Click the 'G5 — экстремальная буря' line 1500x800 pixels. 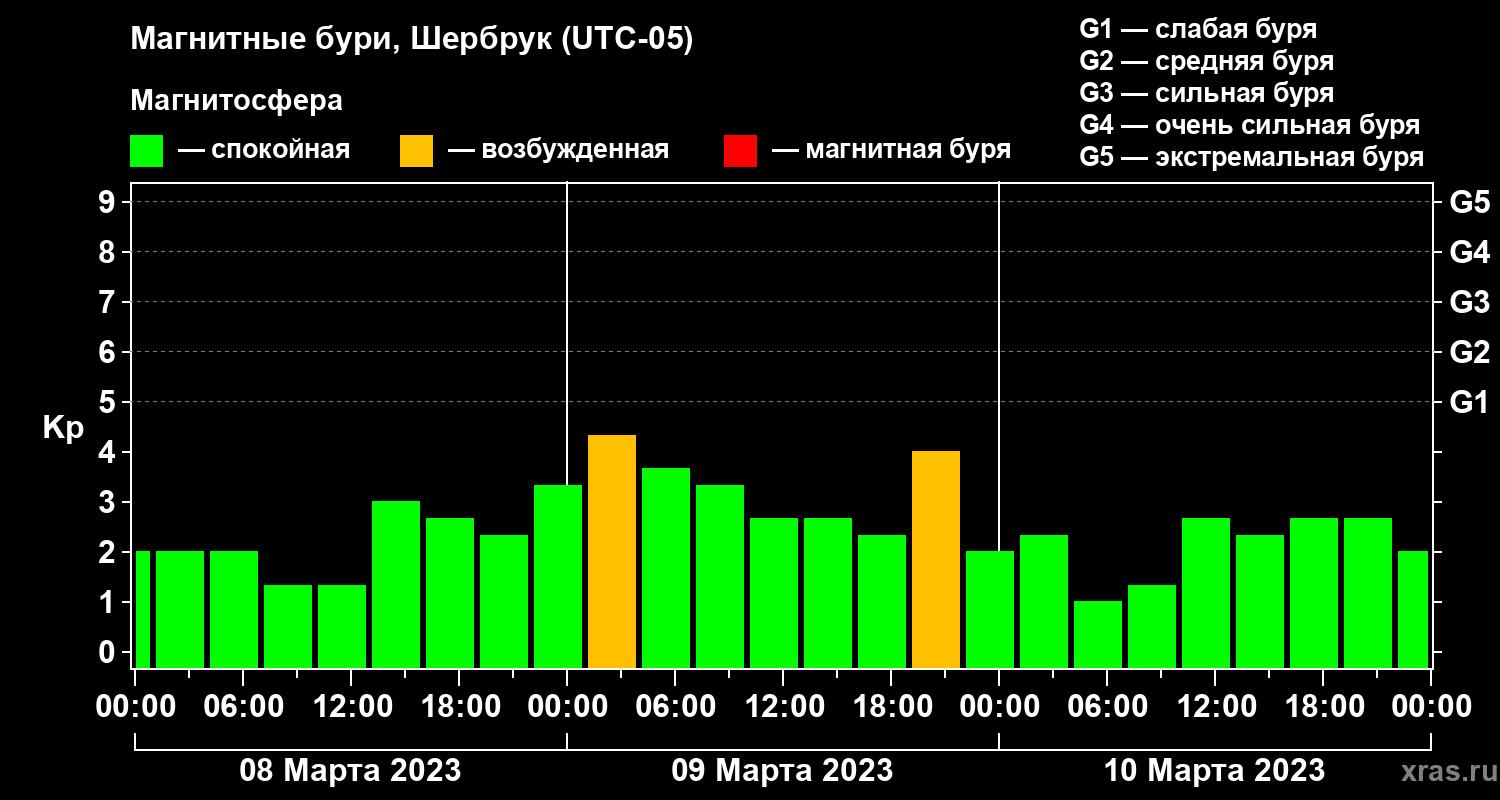coord(1252,157)
